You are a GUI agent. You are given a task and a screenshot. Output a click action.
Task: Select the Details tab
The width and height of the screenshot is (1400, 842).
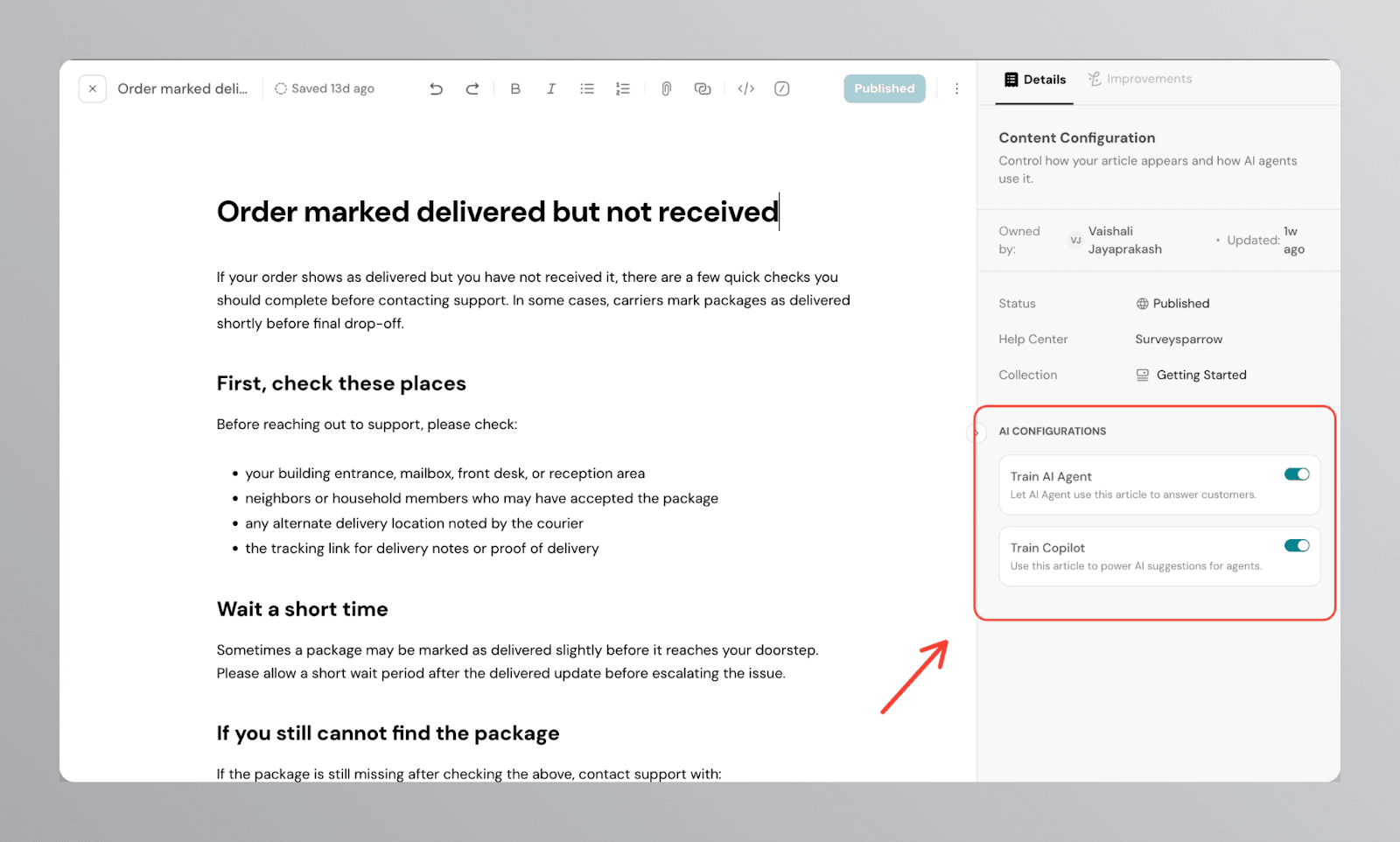click(1035, 80)
